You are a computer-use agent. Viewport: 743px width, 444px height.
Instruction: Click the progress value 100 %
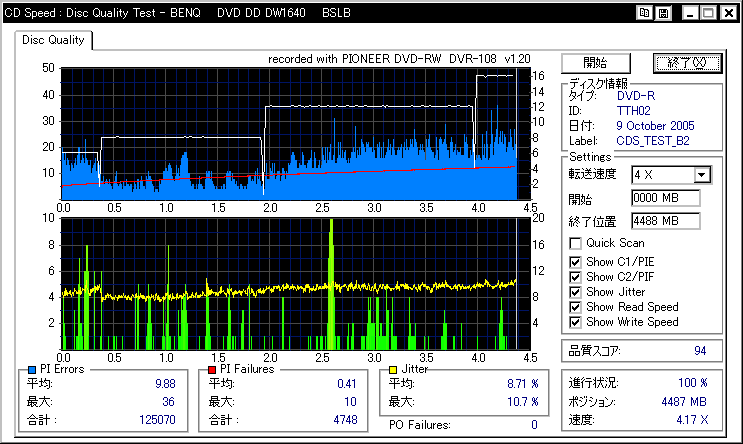pyautogui.click(x=693, y=383)
